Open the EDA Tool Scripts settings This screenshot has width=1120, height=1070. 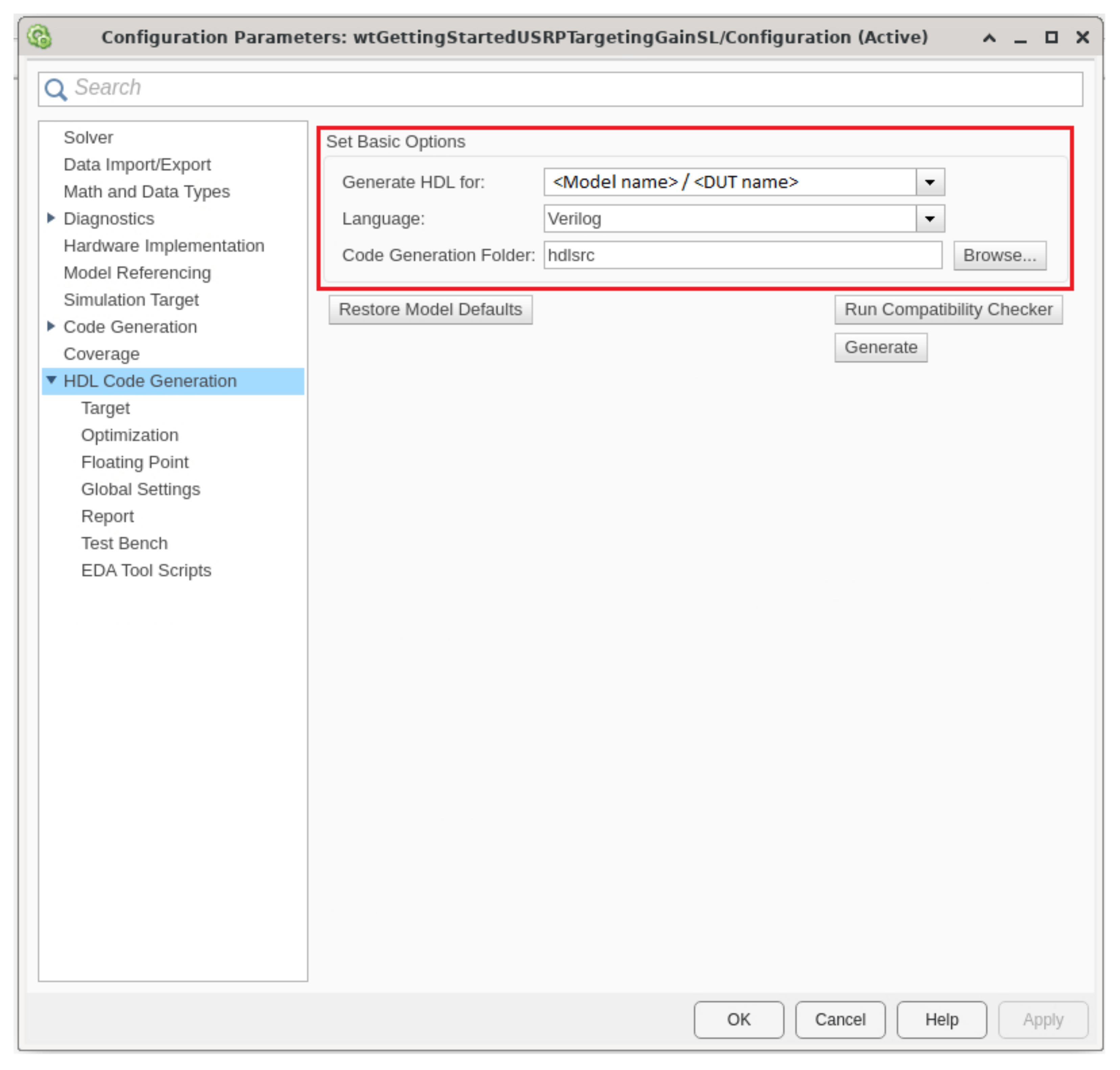click(x=146, y=570)
